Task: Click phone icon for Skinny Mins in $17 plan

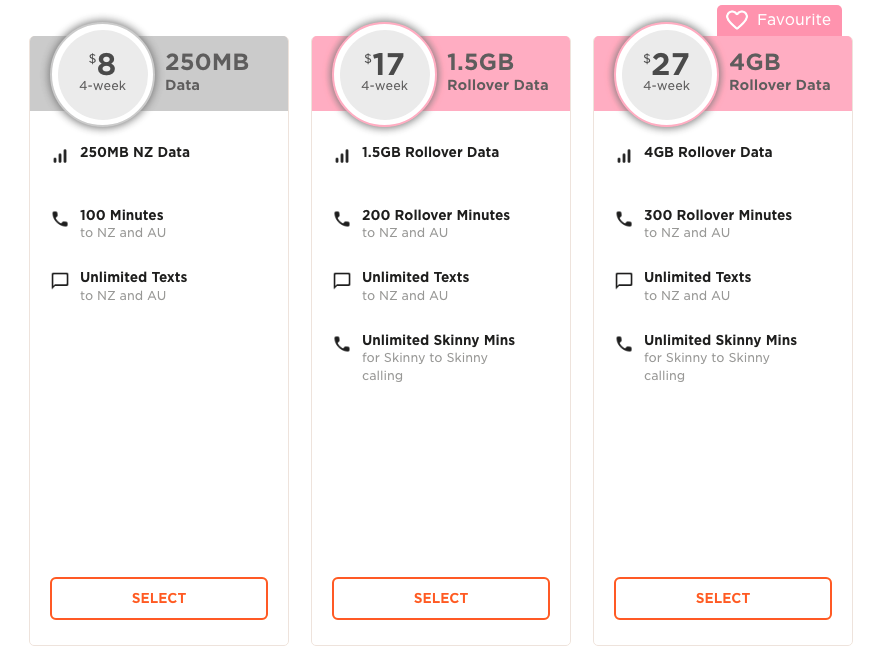Action: point(342,344)
